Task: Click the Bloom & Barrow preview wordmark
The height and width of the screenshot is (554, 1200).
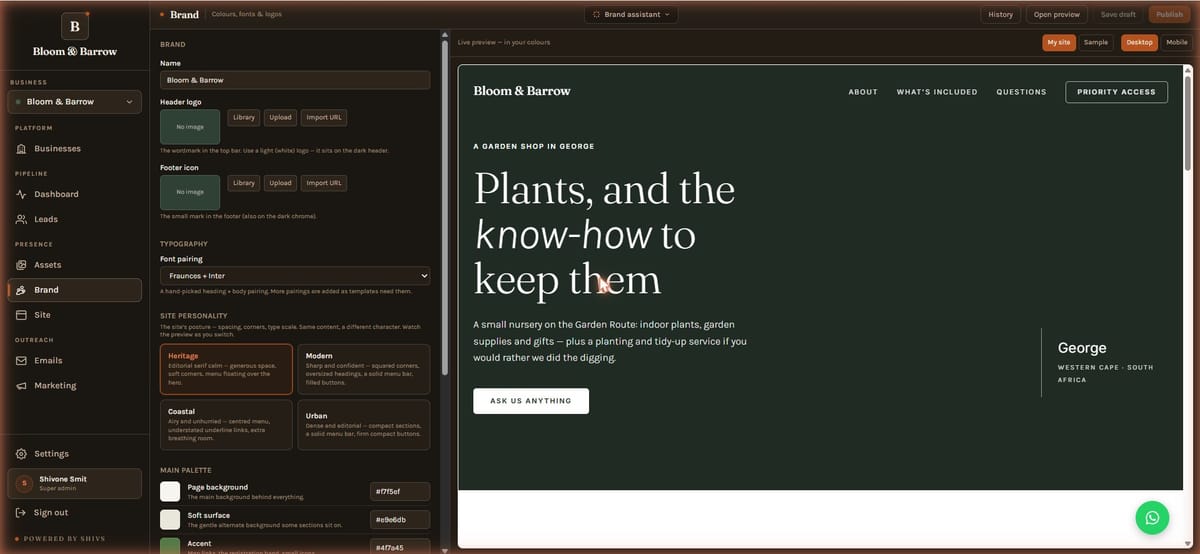Action: click(522, 91)
